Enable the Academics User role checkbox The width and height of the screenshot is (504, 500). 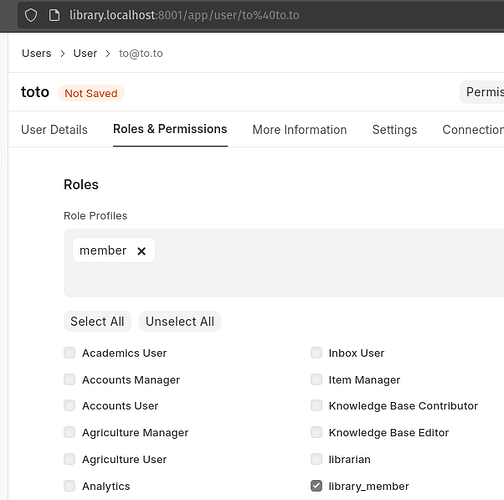click(x=69, y=353)
